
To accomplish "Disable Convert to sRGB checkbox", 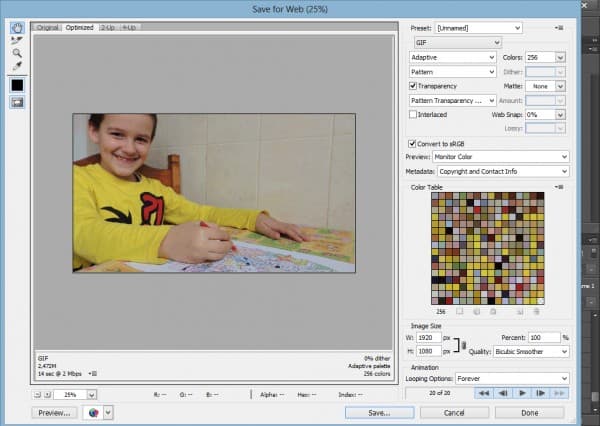I will coord(413,144).
